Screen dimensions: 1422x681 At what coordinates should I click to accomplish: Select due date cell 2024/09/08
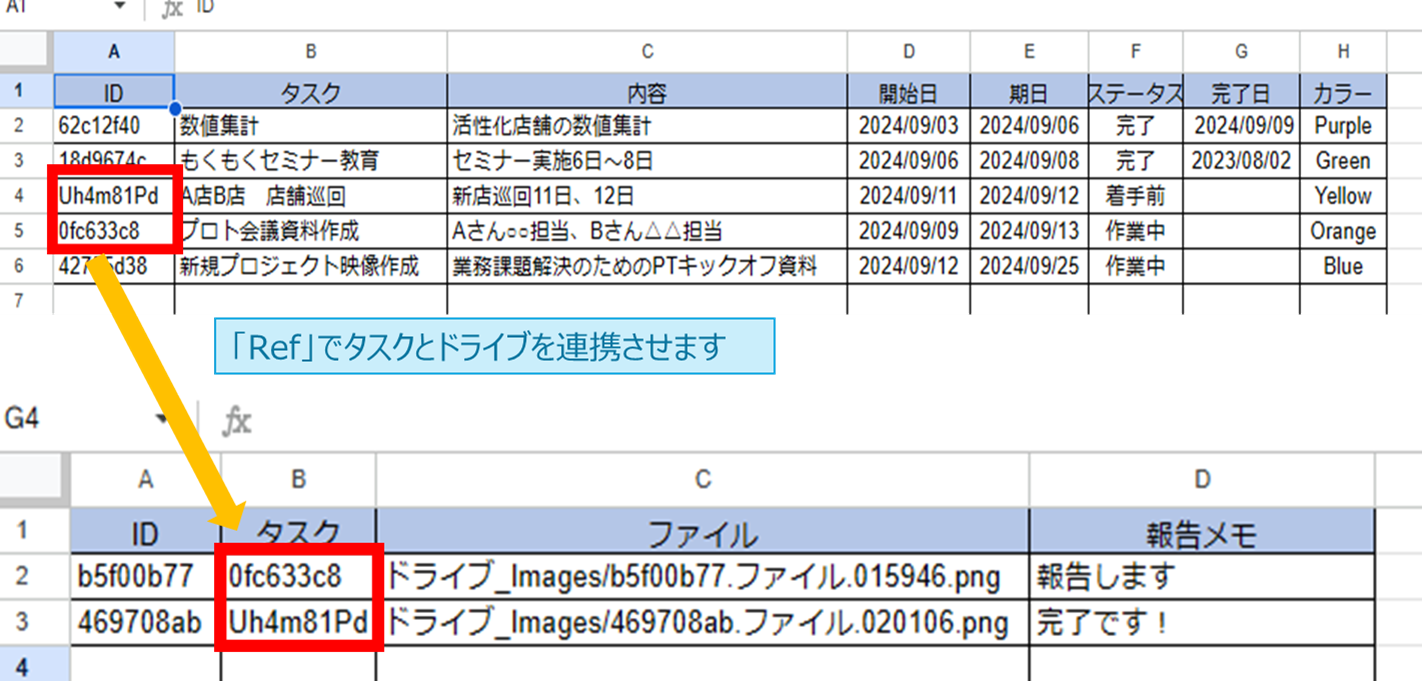pos(1029,161)
